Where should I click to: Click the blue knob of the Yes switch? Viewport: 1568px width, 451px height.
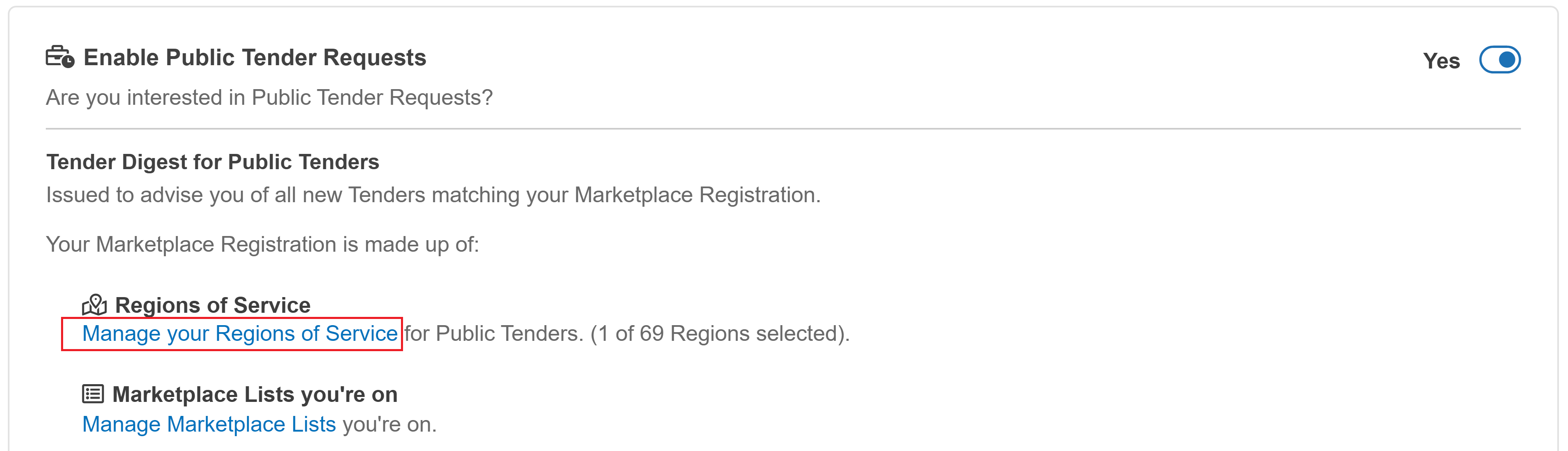tap(1507, 60)
